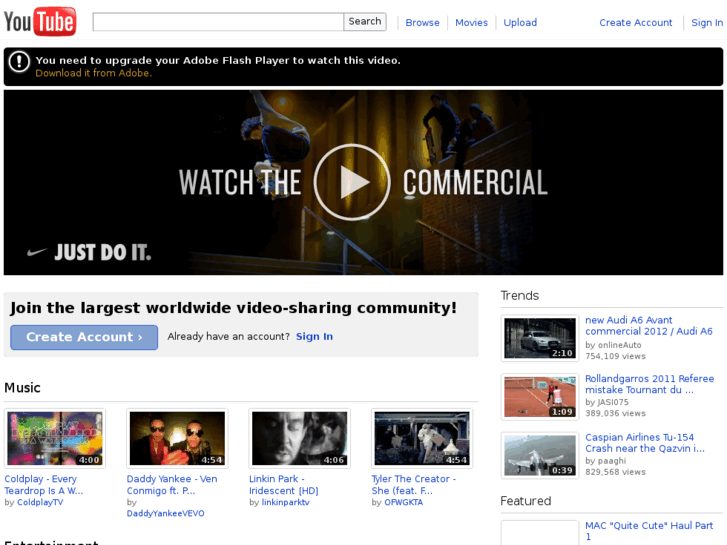Screen dimensions: 727x545
Task: Visit the DaddyYankeeVEVO channel link
Action: (166, 513)
